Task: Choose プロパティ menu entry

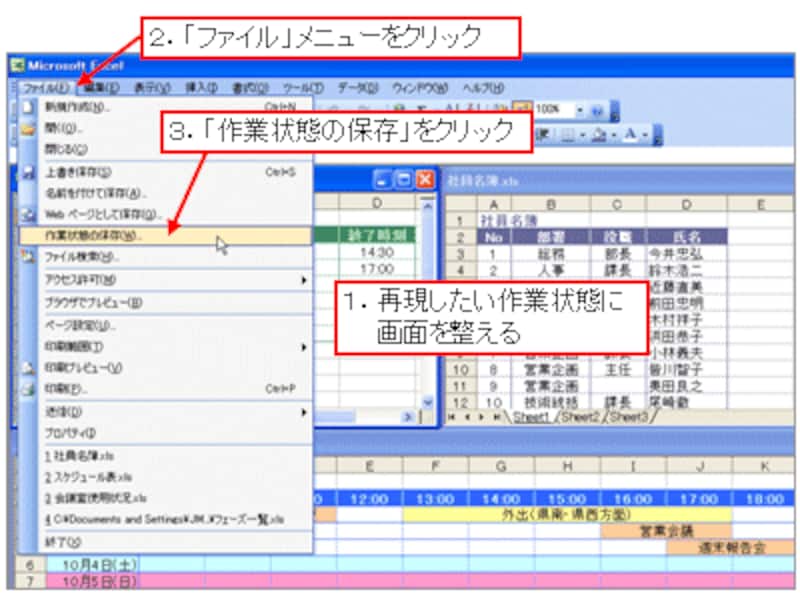Action: (x=166, y=433)
